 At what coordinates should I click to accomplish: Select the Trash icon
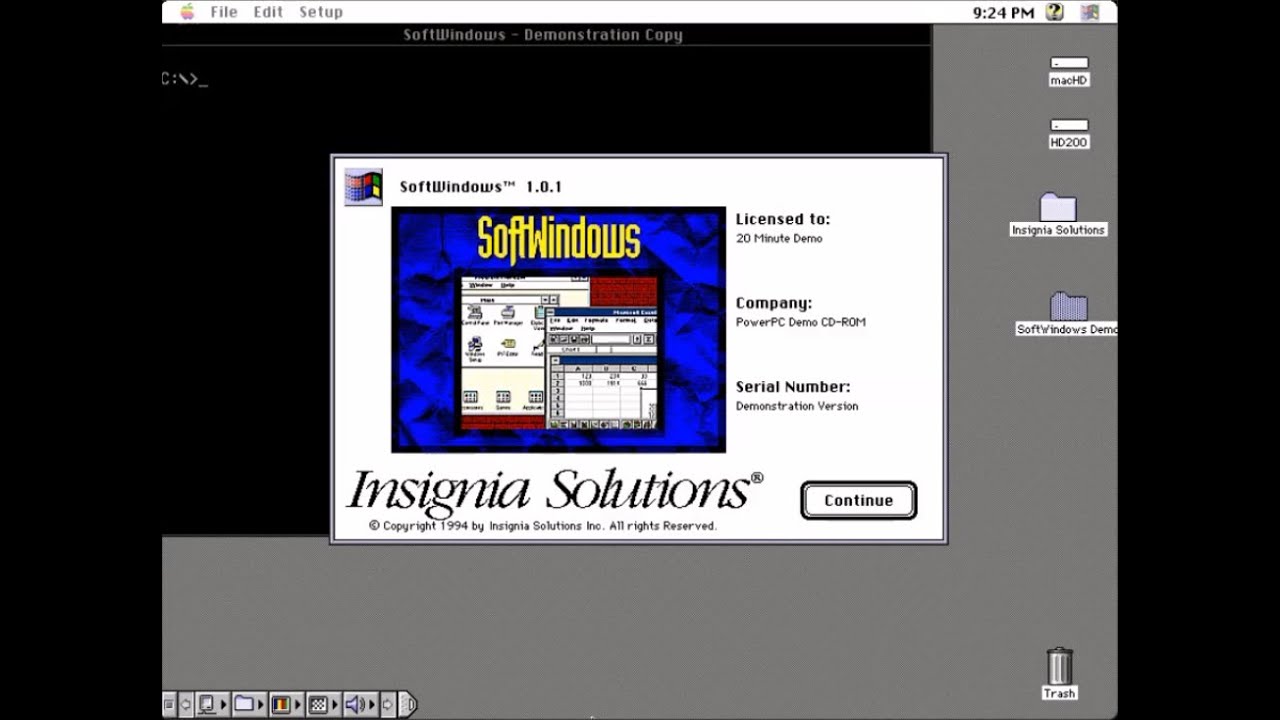tap(1059, 673)
